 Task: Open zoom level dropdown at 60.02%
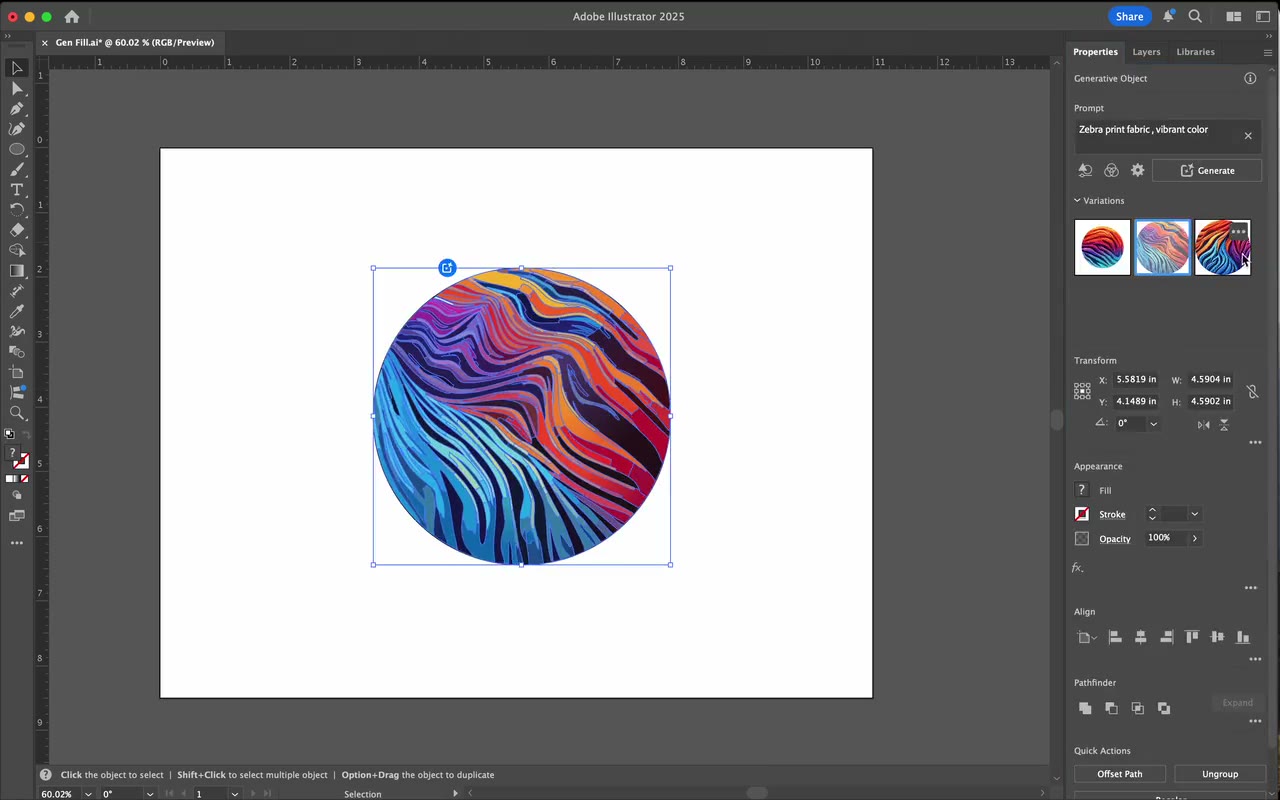88,794
